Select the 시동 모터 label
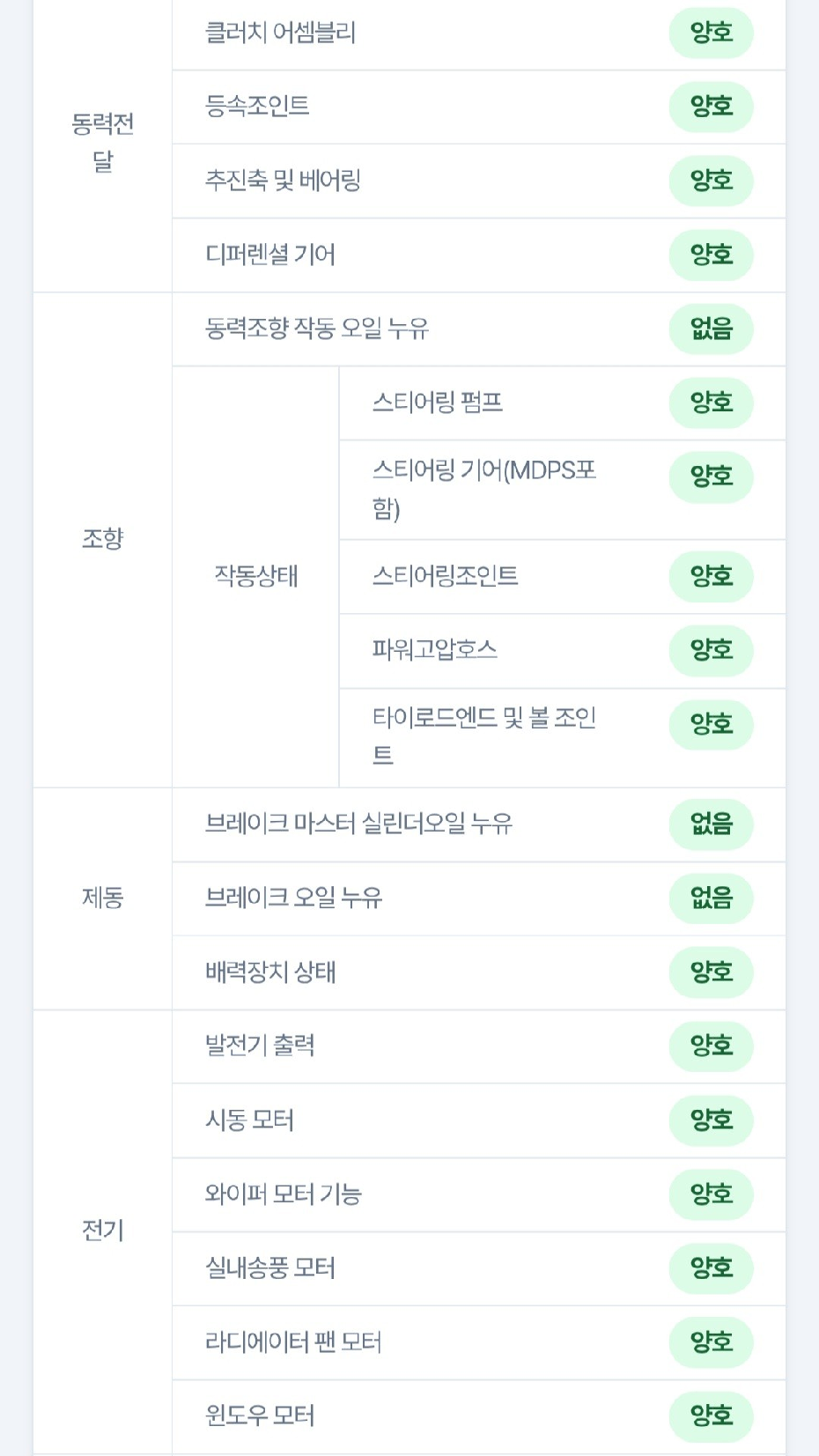Screen dimensions: 819x1456 click(x=250, y=1120)
